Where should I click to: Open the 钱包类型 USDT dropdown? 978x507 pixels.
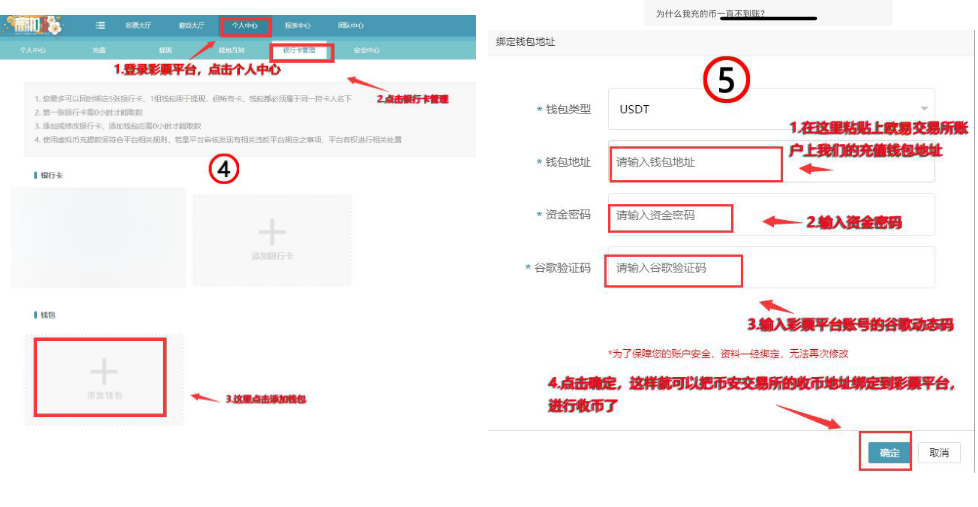click(x=770, y=109)
